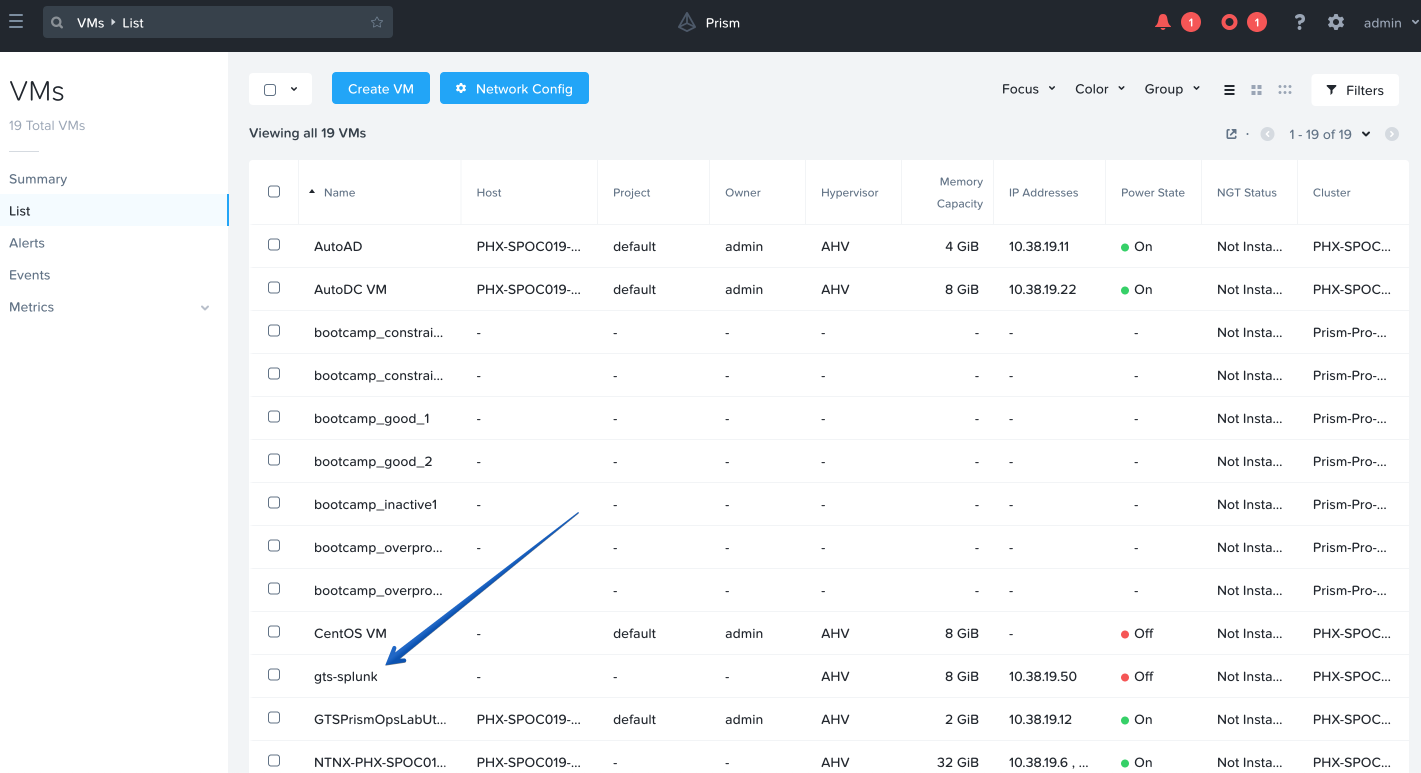Open the red circle tasks indicator
The height and width of the screenshot is (773, 1421).
pyautogui.click(x=1230, y=22)
